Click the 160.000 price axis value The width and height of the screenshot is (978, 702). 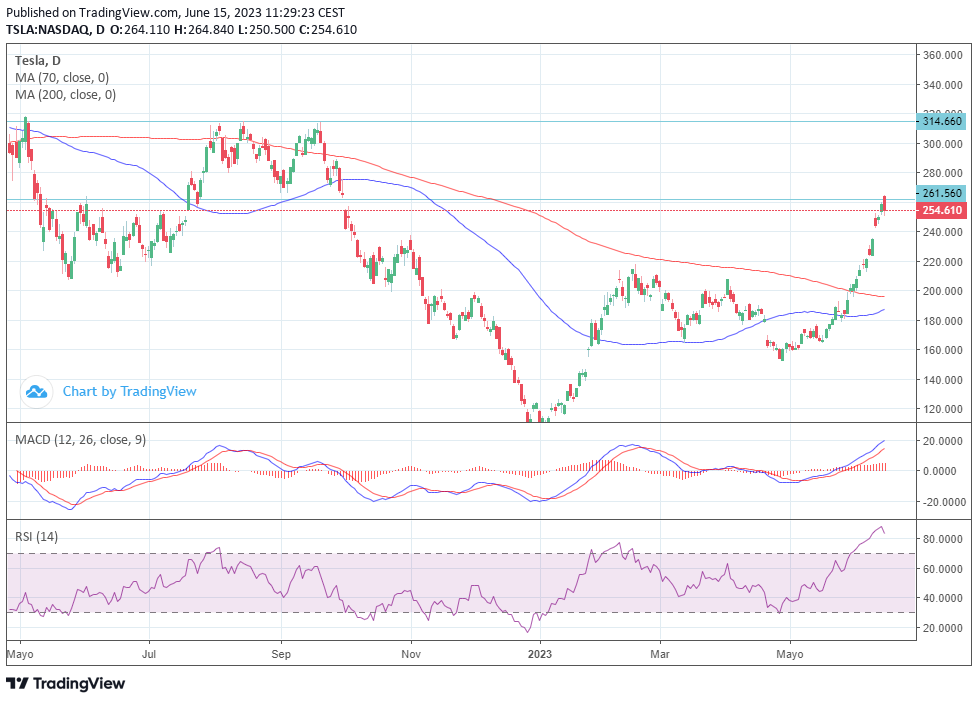tap(942, 350)
